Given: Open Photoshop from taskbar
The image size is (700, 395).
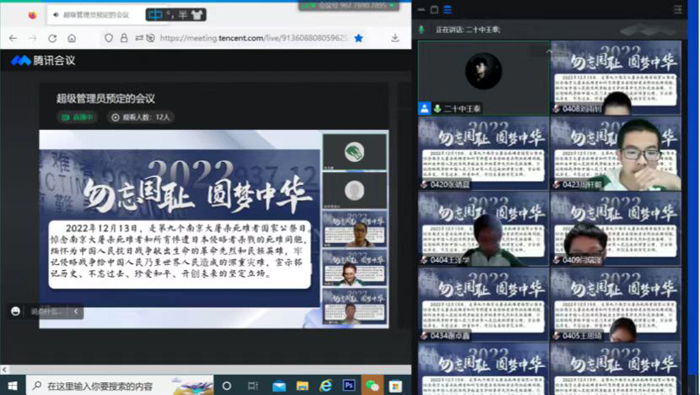Looking at the screenshot, I should 349,385.
